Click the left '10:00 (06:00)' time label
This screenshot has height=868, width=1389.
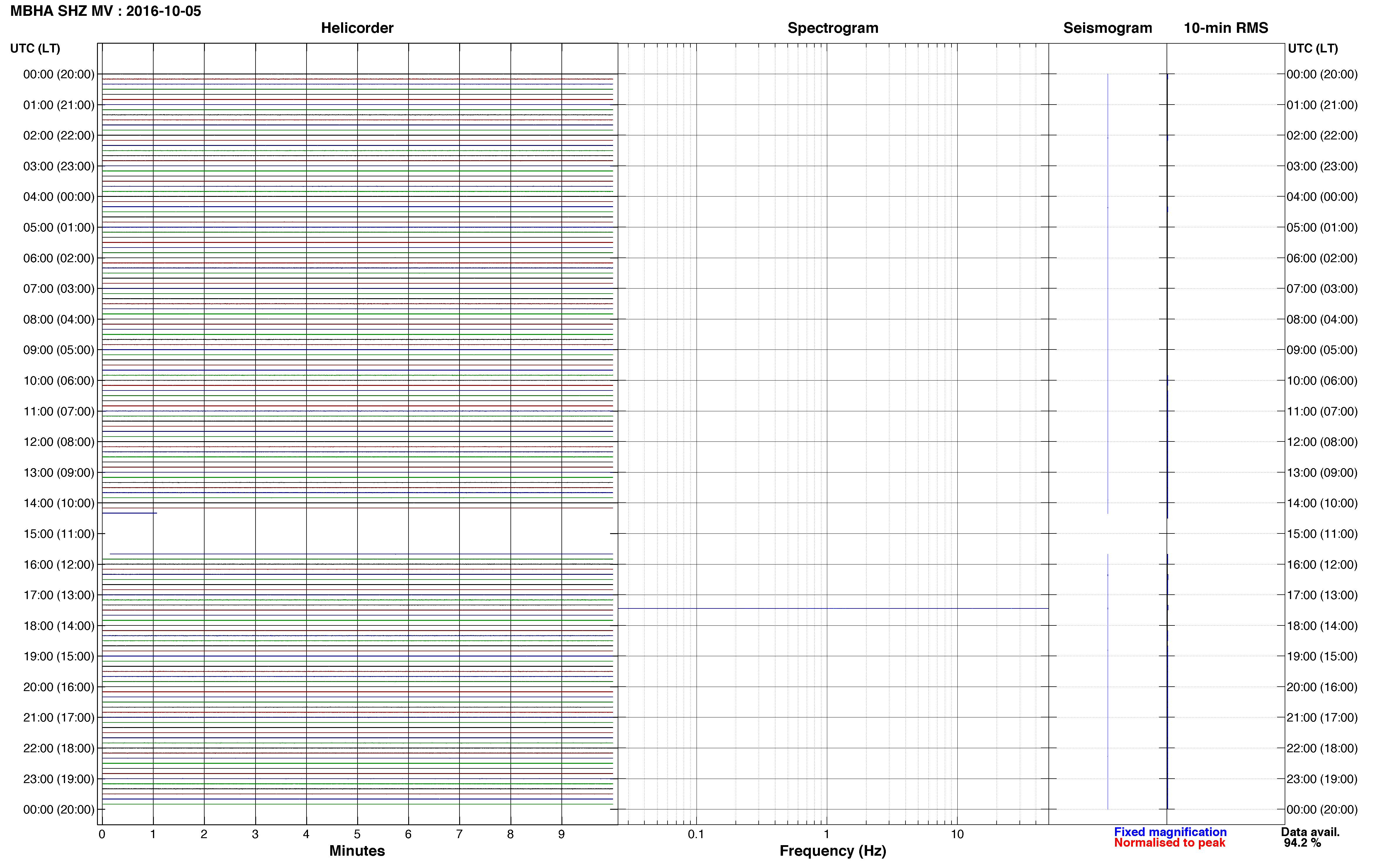[x=59, y=381]
